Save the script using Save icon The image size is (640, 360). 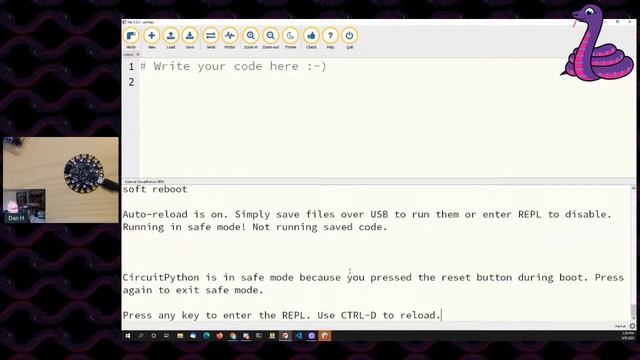190,38
